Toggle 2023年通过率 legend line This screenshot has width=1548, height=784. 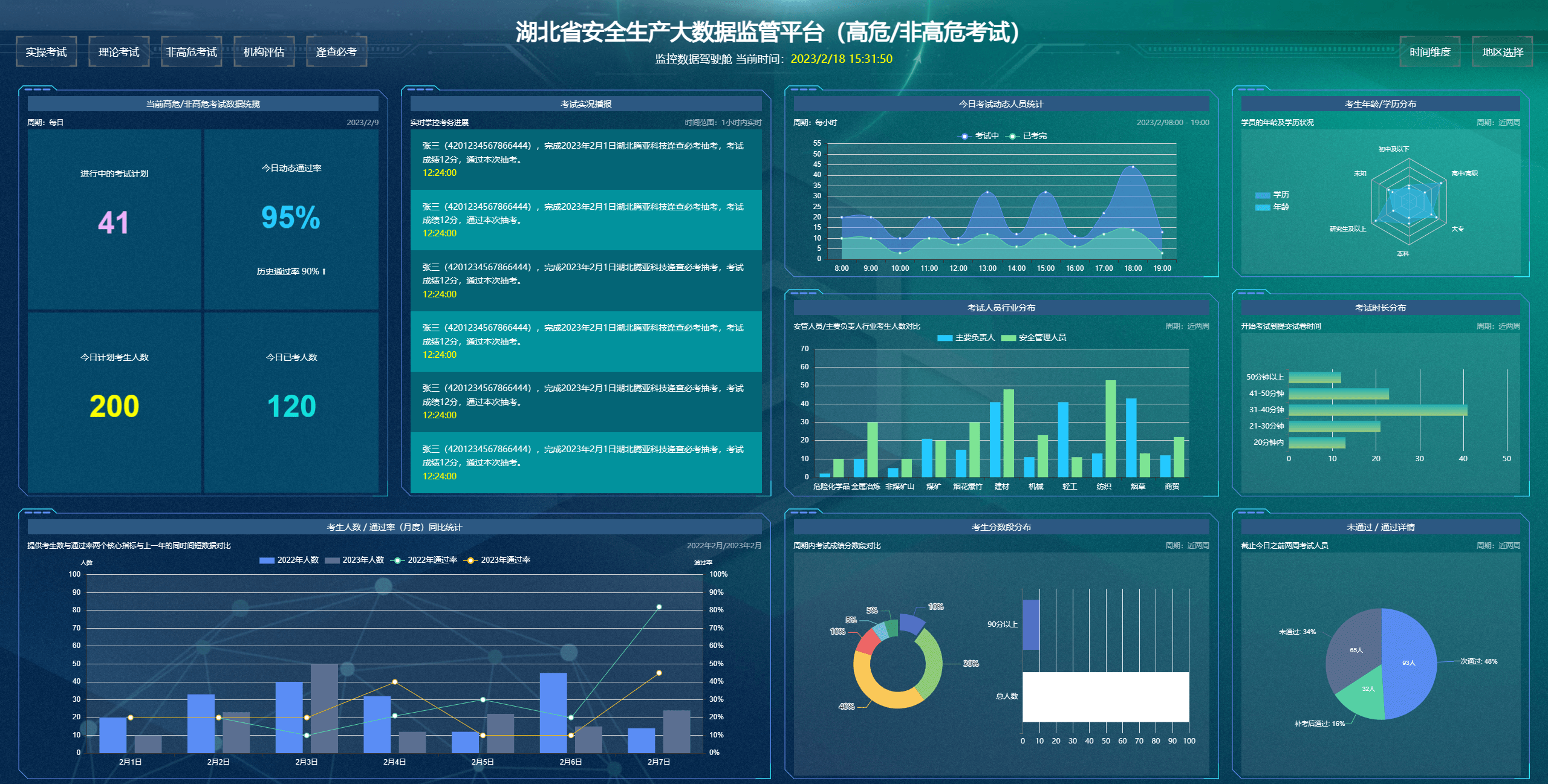(498, 560)
